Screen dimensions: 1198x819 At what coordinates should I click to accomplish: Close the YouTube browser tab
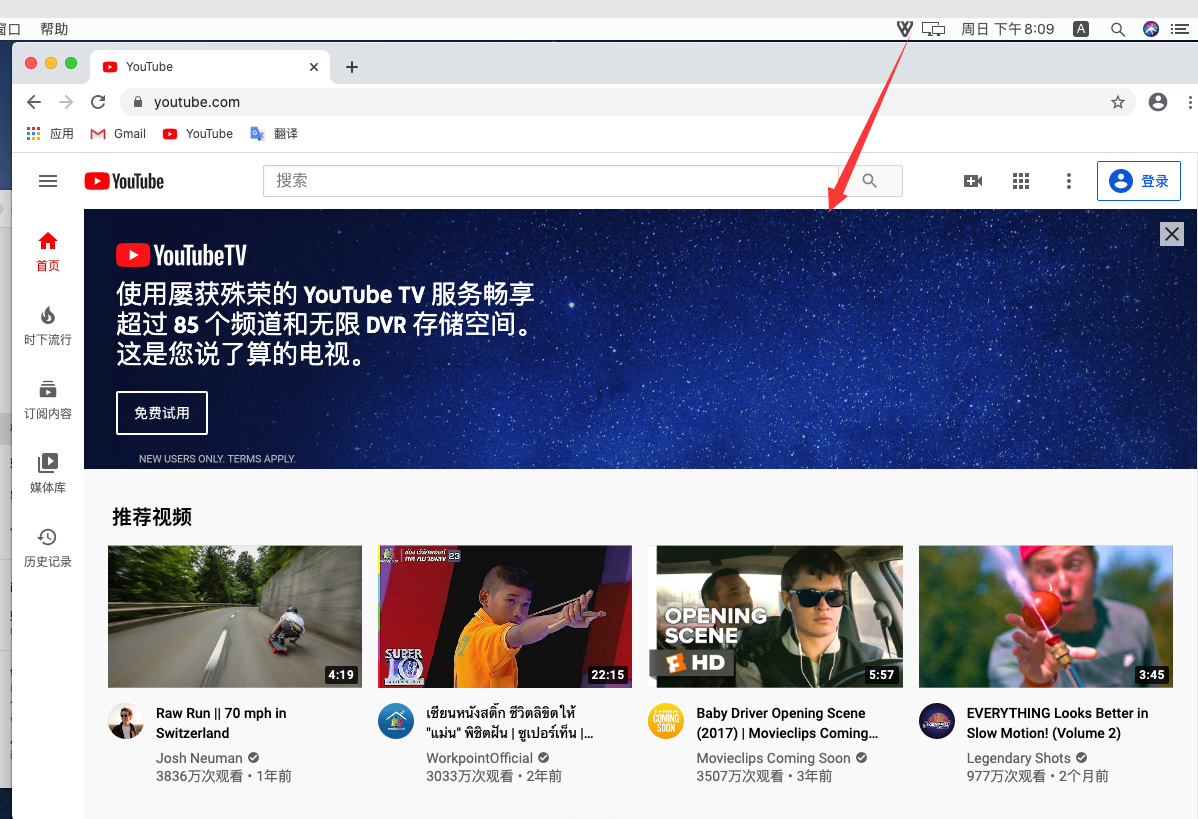pos(314,67)
